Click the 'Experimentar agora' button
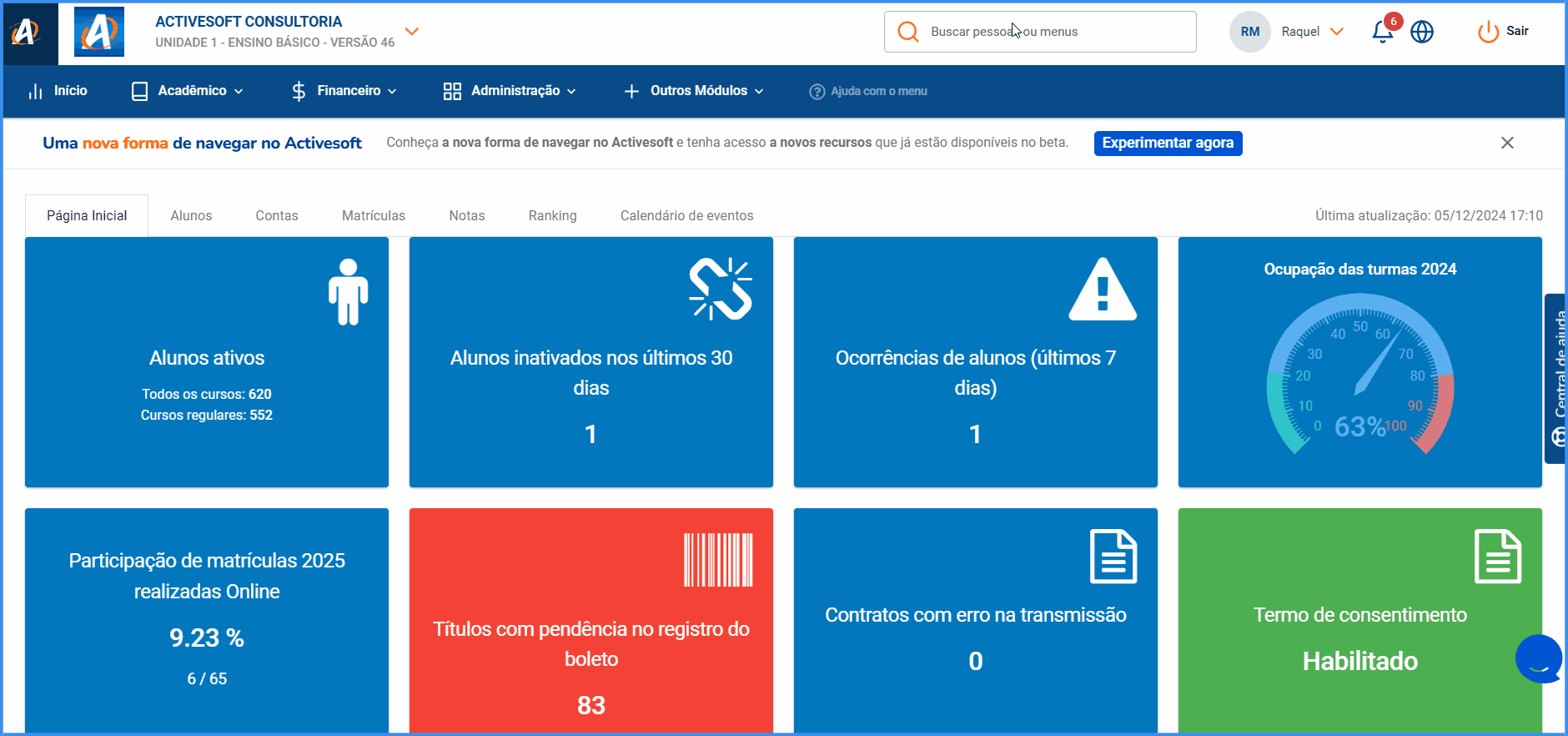 pos(1168,143)
